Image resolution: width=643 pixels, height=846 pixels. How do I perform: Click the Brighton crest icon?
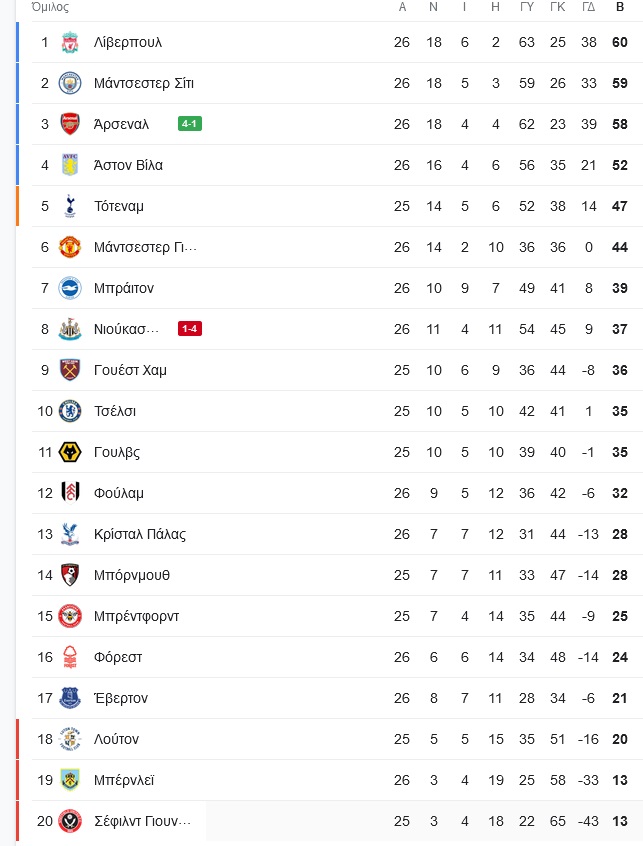(69, 288)
